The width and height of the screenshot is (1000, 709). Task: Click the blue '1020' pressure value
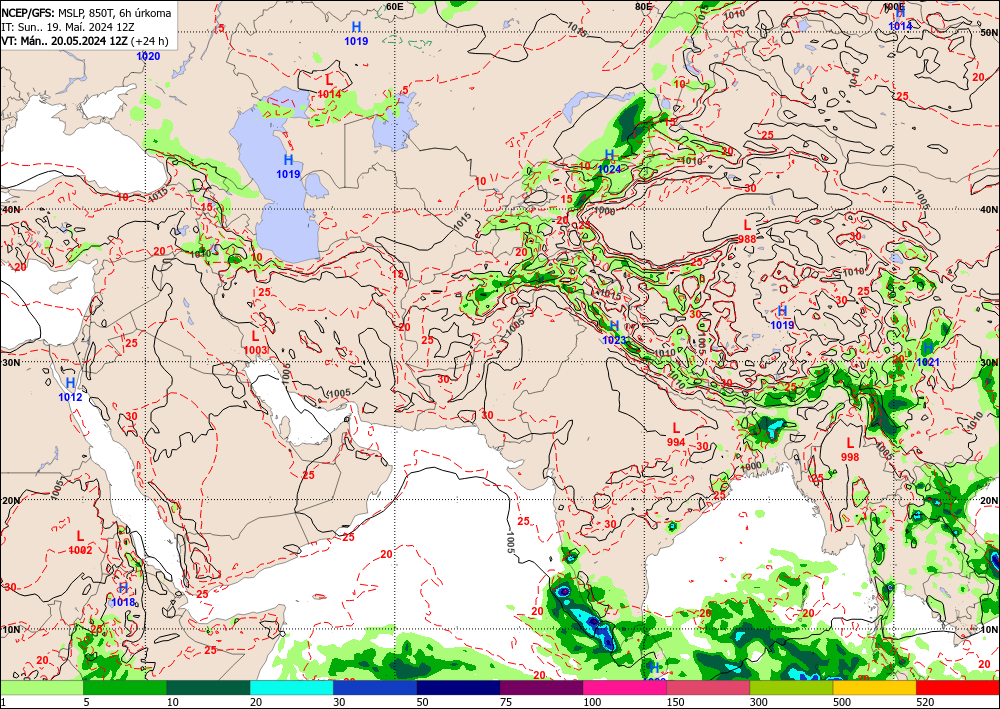[x=149, y=56]
